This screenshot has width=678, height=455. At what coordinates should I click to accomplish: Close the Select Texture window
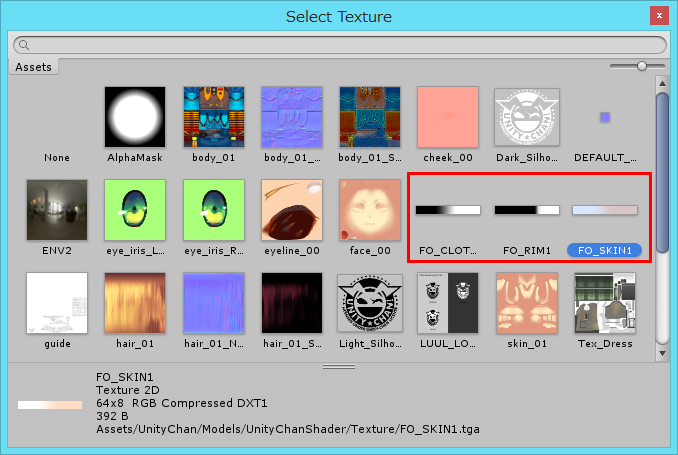659,16
